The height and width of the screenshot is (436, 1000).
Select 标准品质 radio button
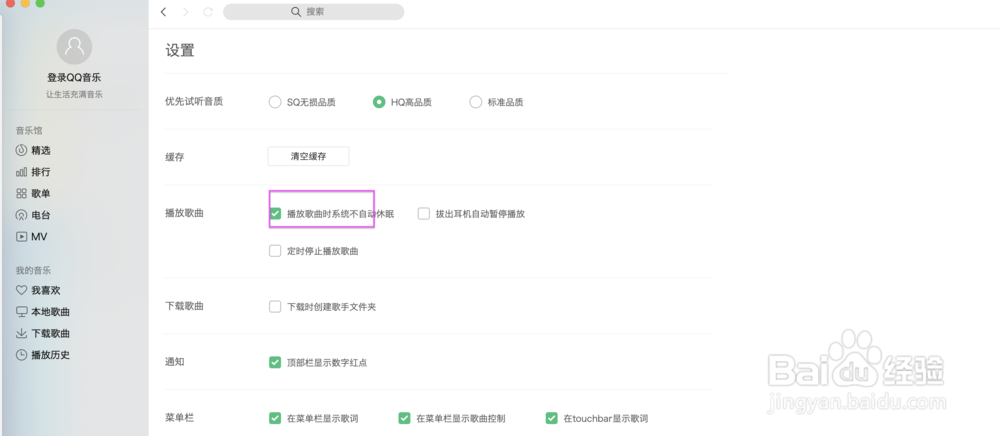pos(475,102)
